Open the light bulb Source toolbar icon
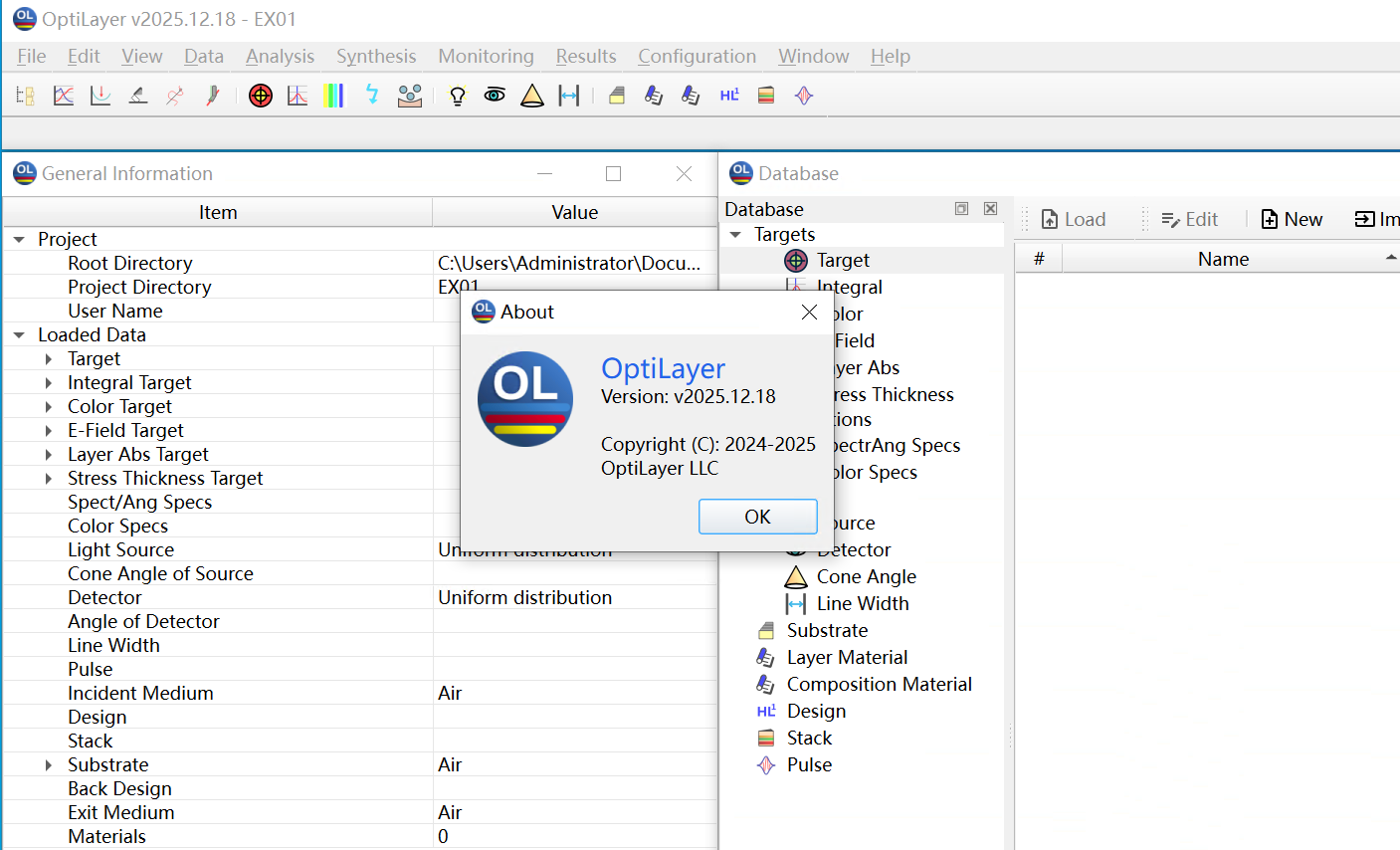The image size is (1400, 850). [458, 96]
